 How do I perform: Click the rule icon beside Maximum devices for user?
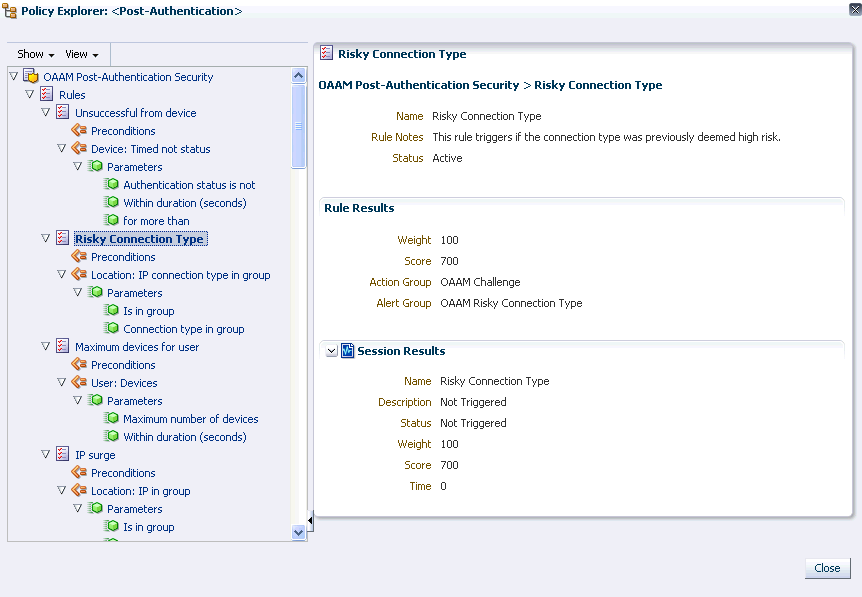pyautogui.click(x=61, y=346)
